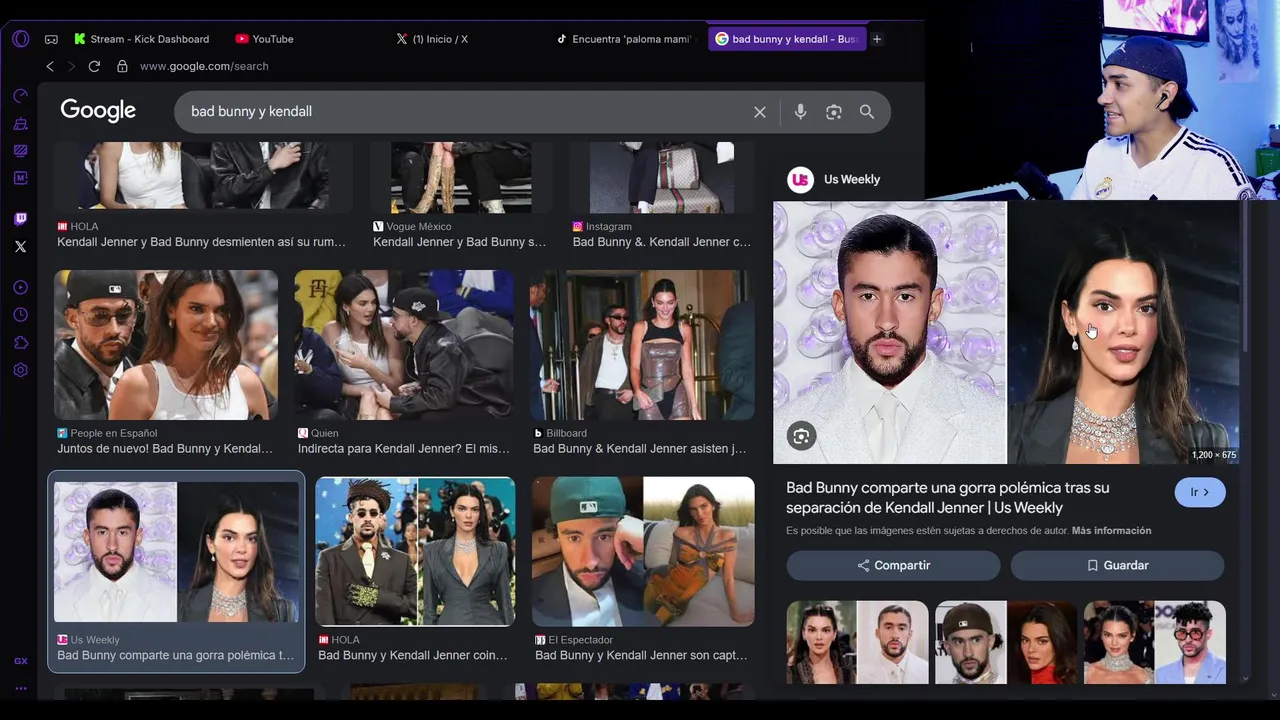Open Extensions cube icon in sidebar

click(x=20, y=343)
